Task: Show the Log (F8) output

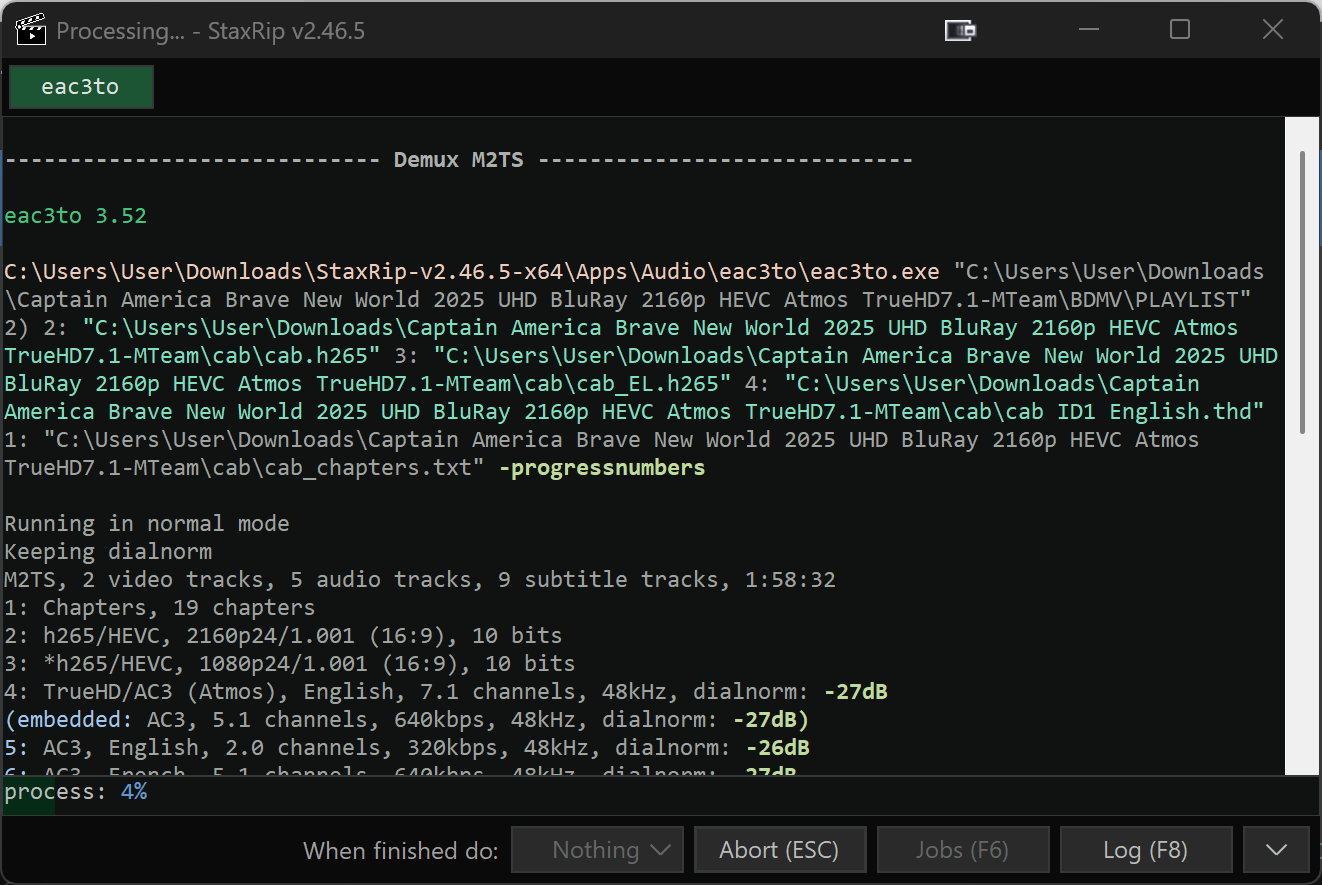Action: [x=1145, y=850]
